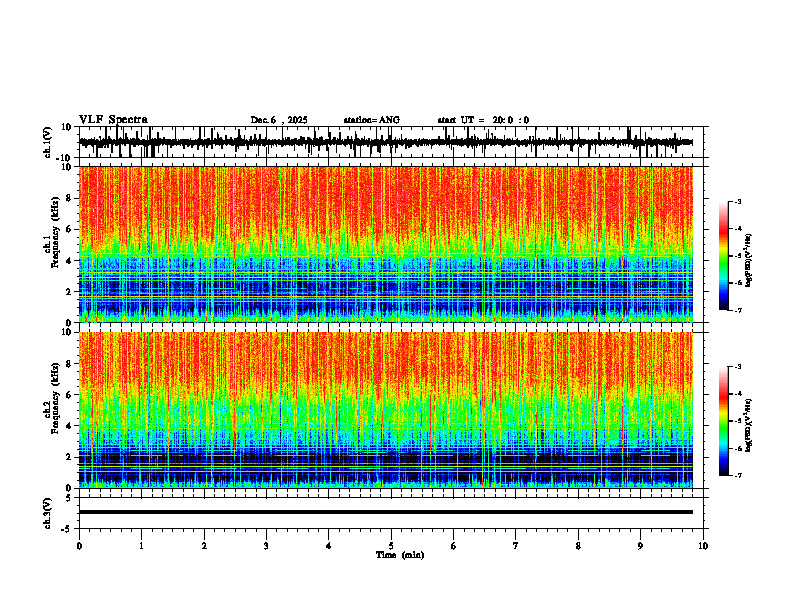
Task: Click time axis tick label "1"
Action: coord(141,546)
